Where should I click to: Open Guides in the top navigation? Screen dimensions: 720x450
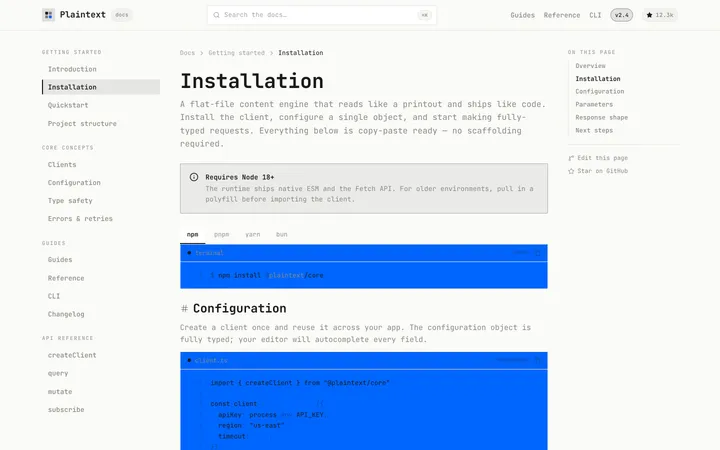(523, 15)
